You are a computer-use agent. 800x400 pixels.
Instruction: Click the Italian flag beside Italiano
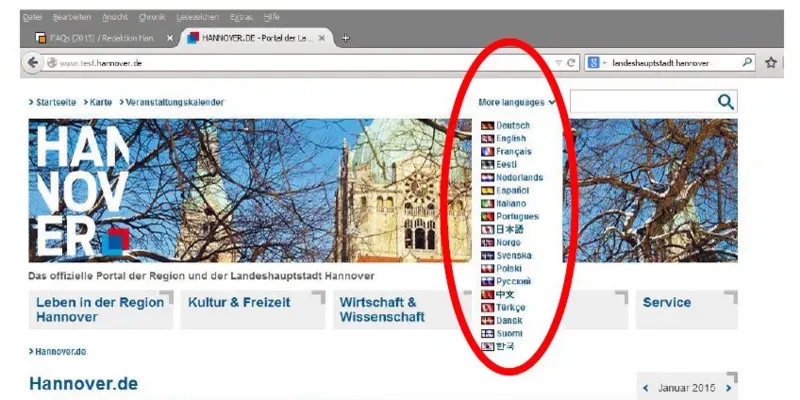488,204
